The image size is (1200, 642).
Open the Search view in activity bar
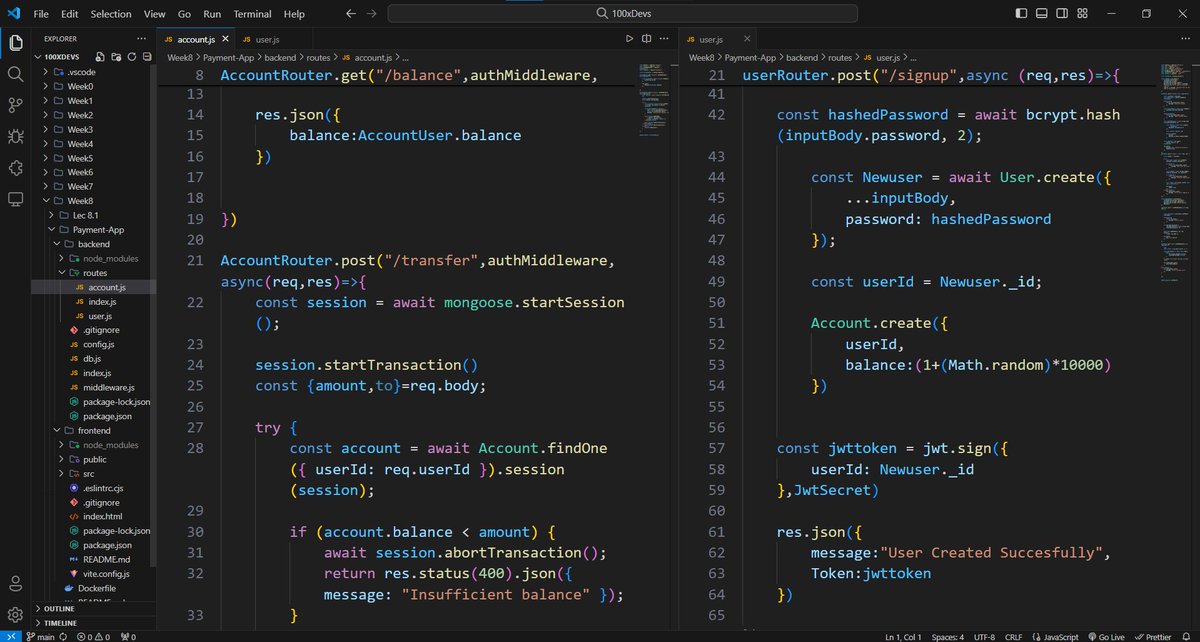tap(15, 74)
